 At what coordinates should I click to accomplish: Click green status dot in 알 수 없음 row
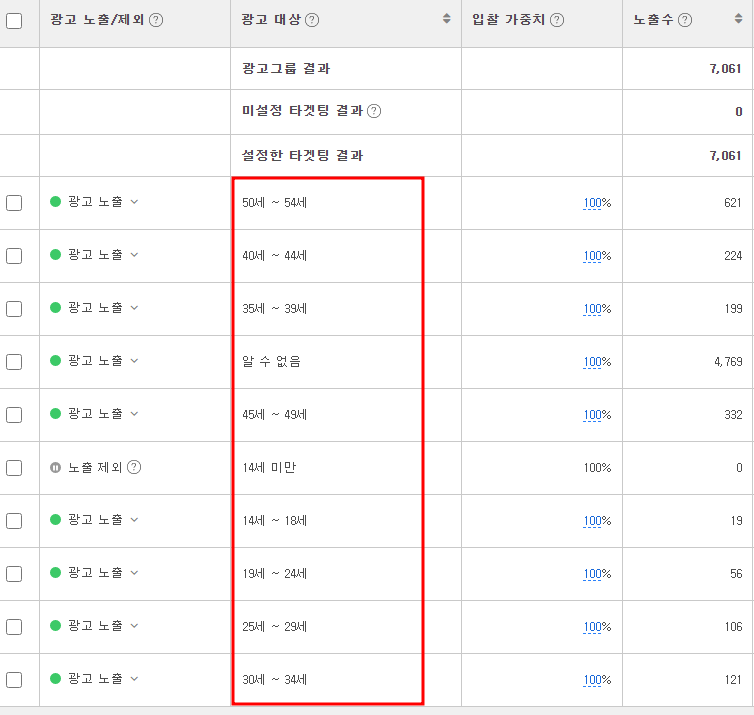(55, 361)
